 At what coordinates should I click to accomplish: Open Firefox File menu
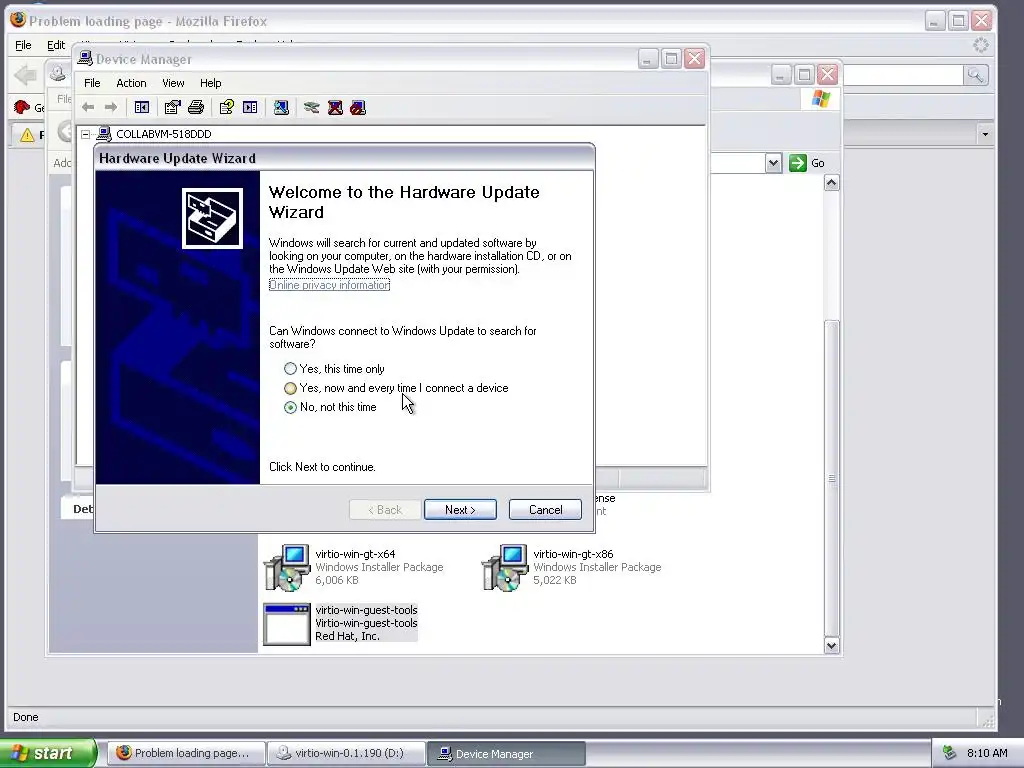[23, 45]
